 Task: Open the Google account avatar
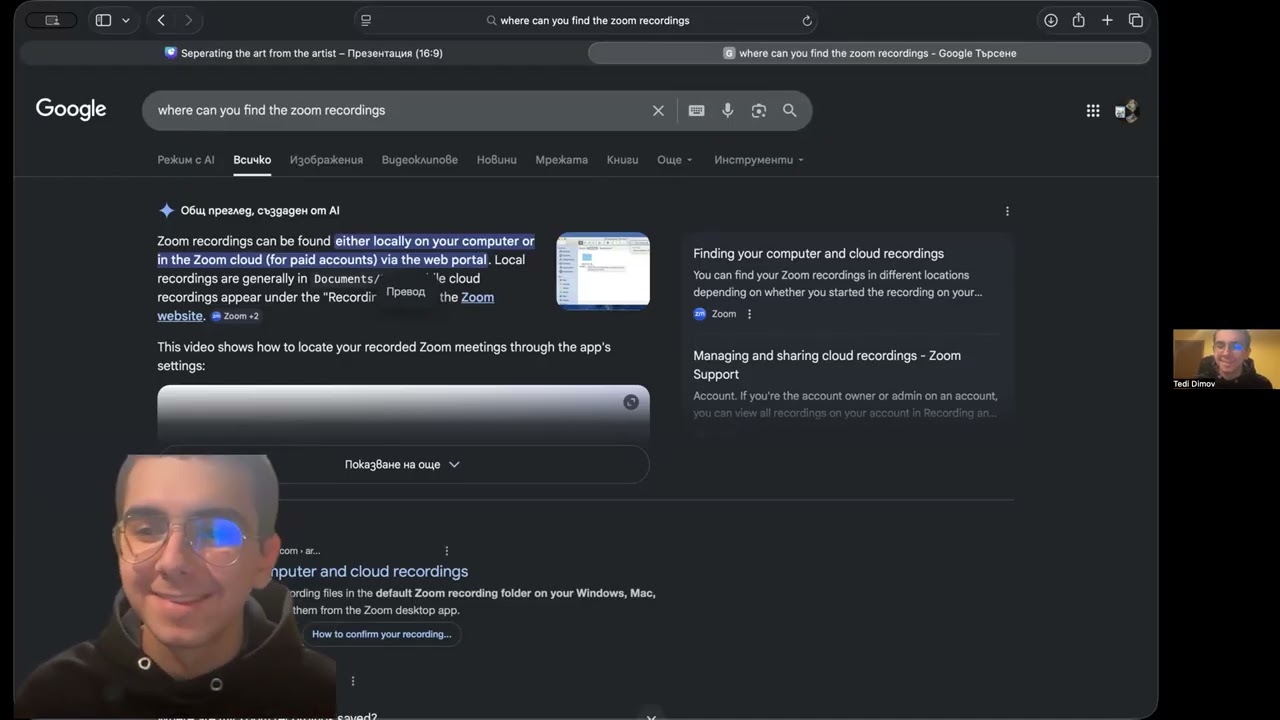[x=1127, y=111]
